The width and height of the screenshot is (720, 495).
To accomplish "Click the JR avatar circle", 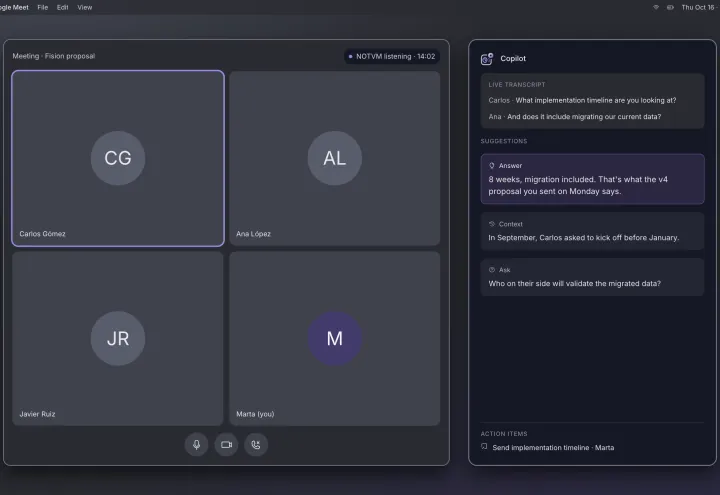I will point(118,338).
